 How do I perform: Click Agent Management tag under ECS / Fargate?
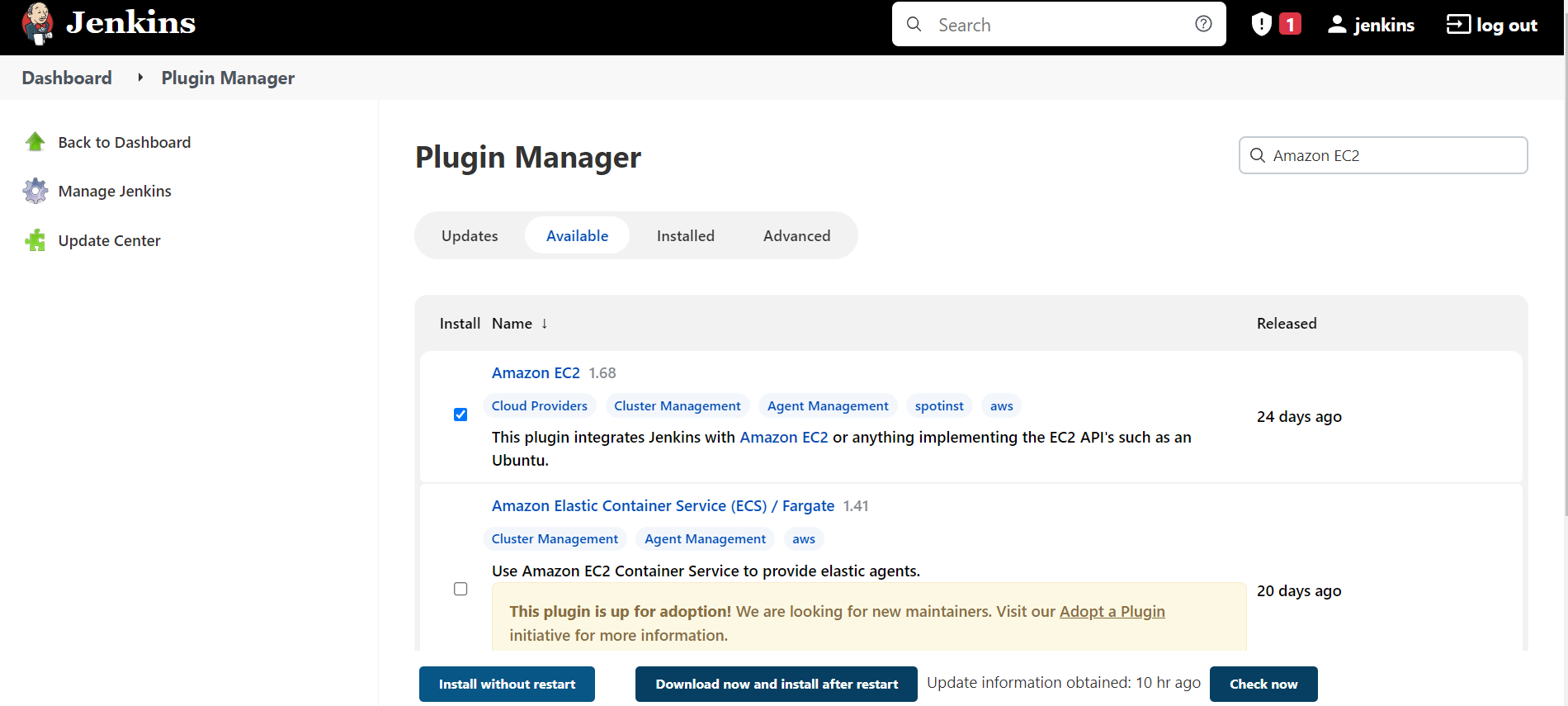[705, 539]
